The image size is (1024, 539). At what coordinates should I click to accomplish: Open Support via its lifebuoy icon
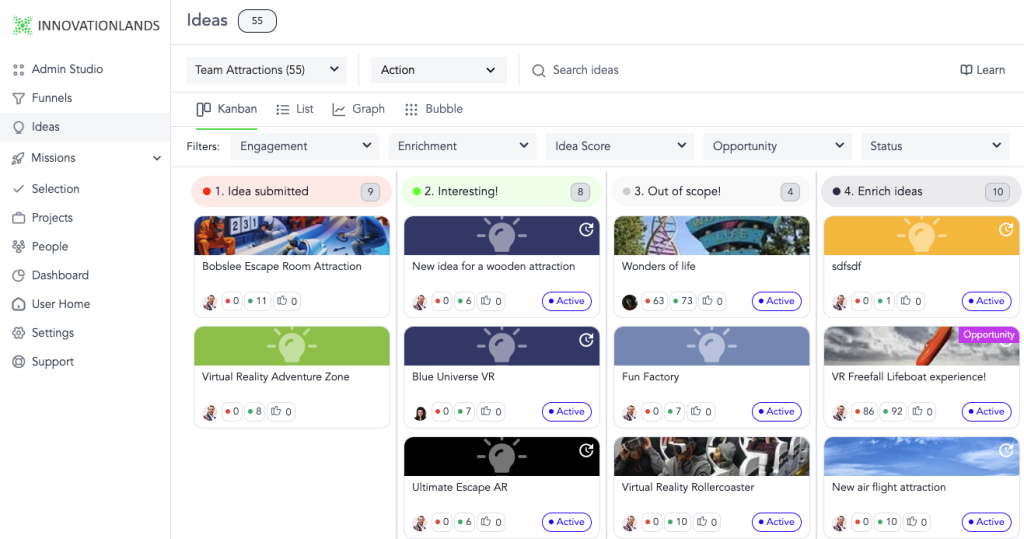(x=18, y=362)
